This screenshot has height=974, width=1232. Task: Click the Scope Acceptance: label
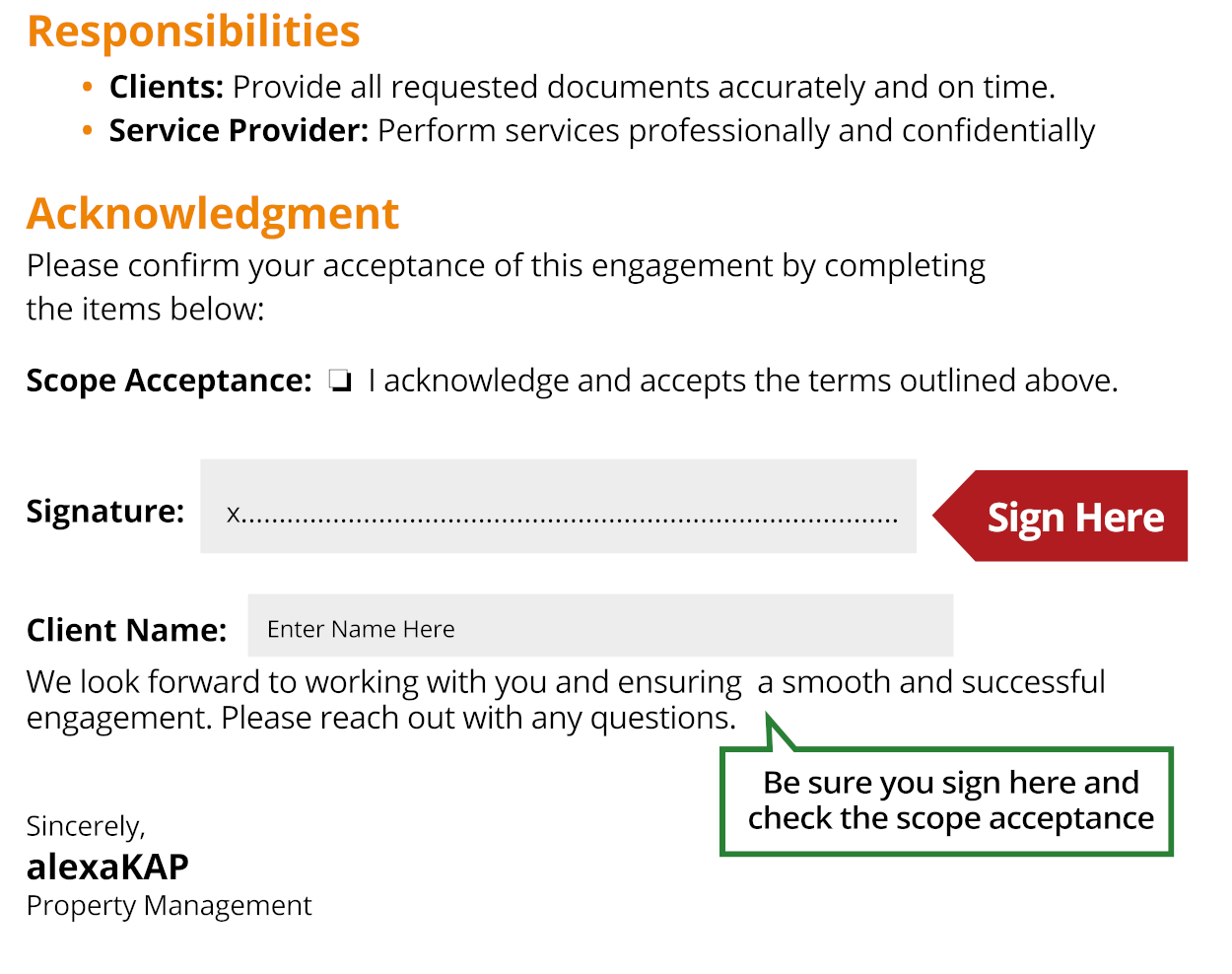click(169, 381)
